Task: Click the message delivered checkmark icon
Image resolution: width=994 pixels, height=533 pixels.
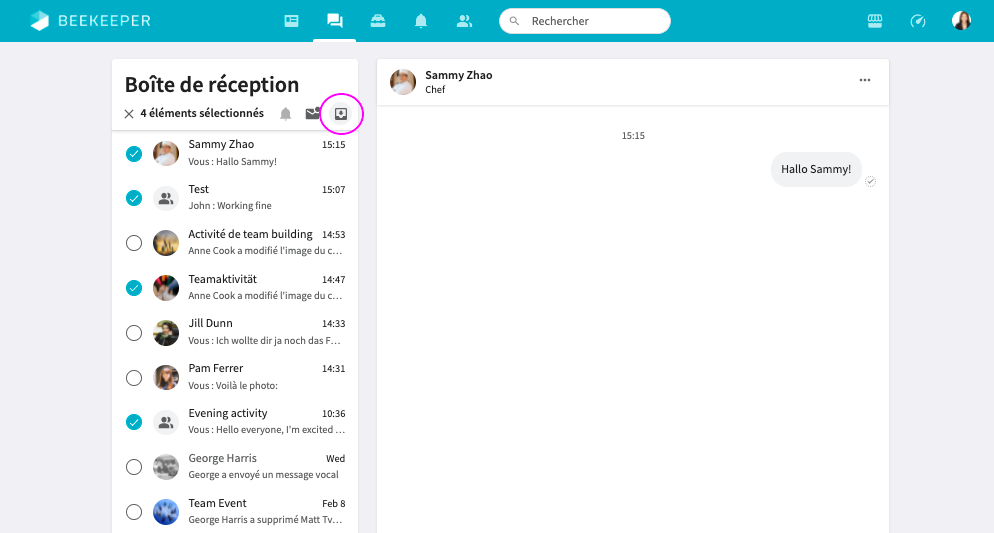Action: [870, 181]
